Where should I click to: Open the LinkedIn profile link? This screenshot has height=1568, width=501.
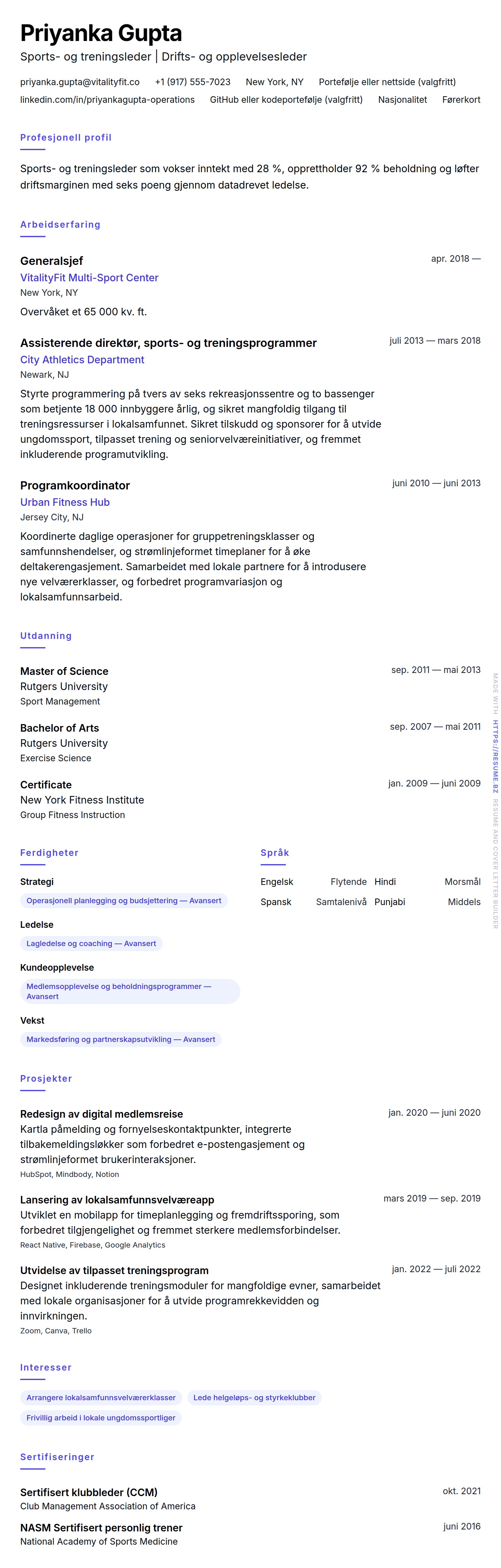[x=107, y=100]
